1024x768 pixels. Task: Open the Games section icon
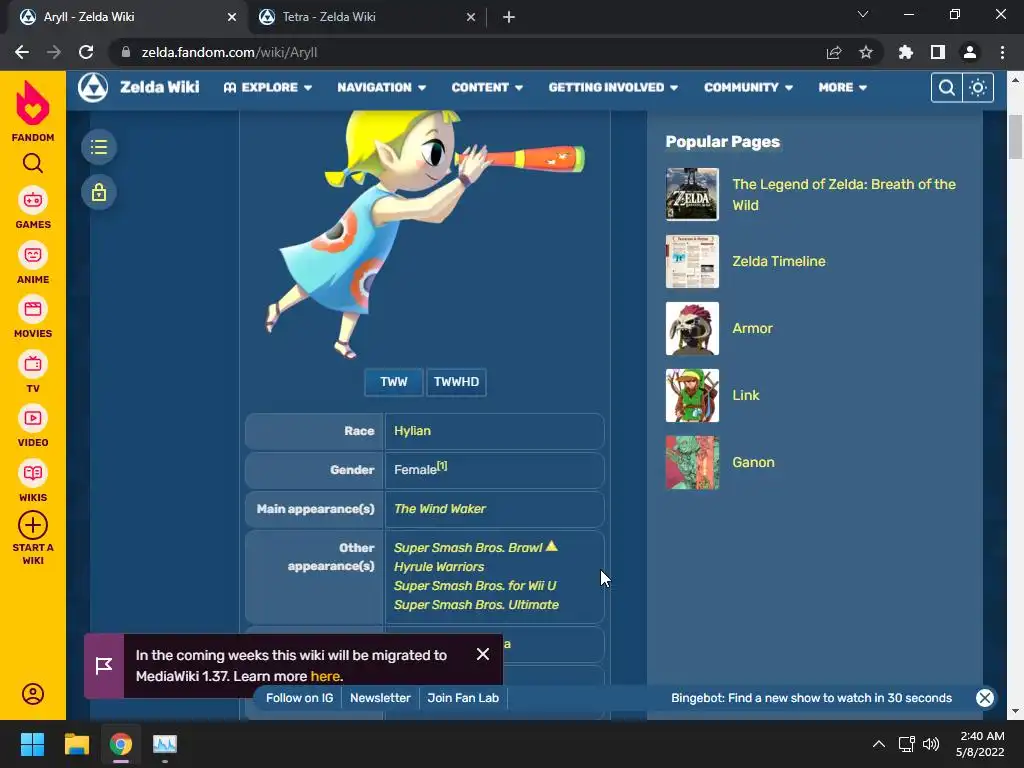tap(33, 200)
